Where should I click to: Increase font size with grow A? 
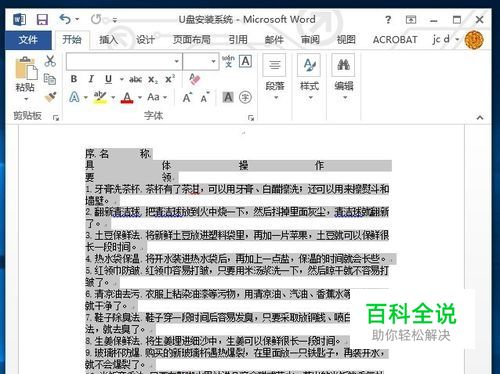(x=188, y=97)
